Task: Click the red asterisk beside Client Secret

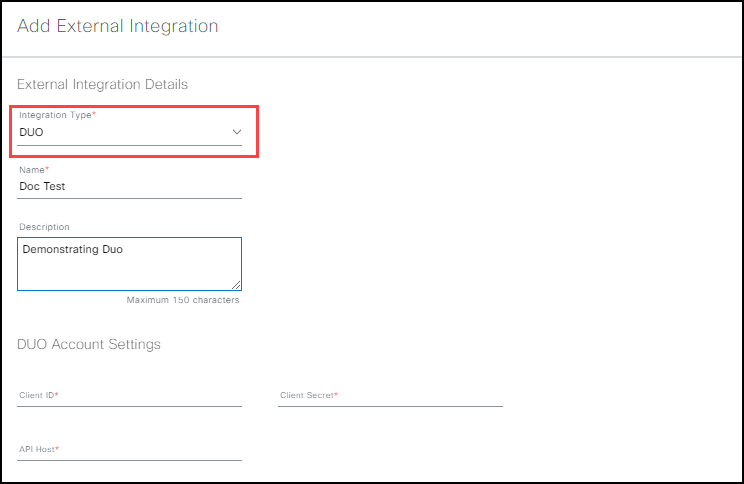Action: tap(336, 394)
